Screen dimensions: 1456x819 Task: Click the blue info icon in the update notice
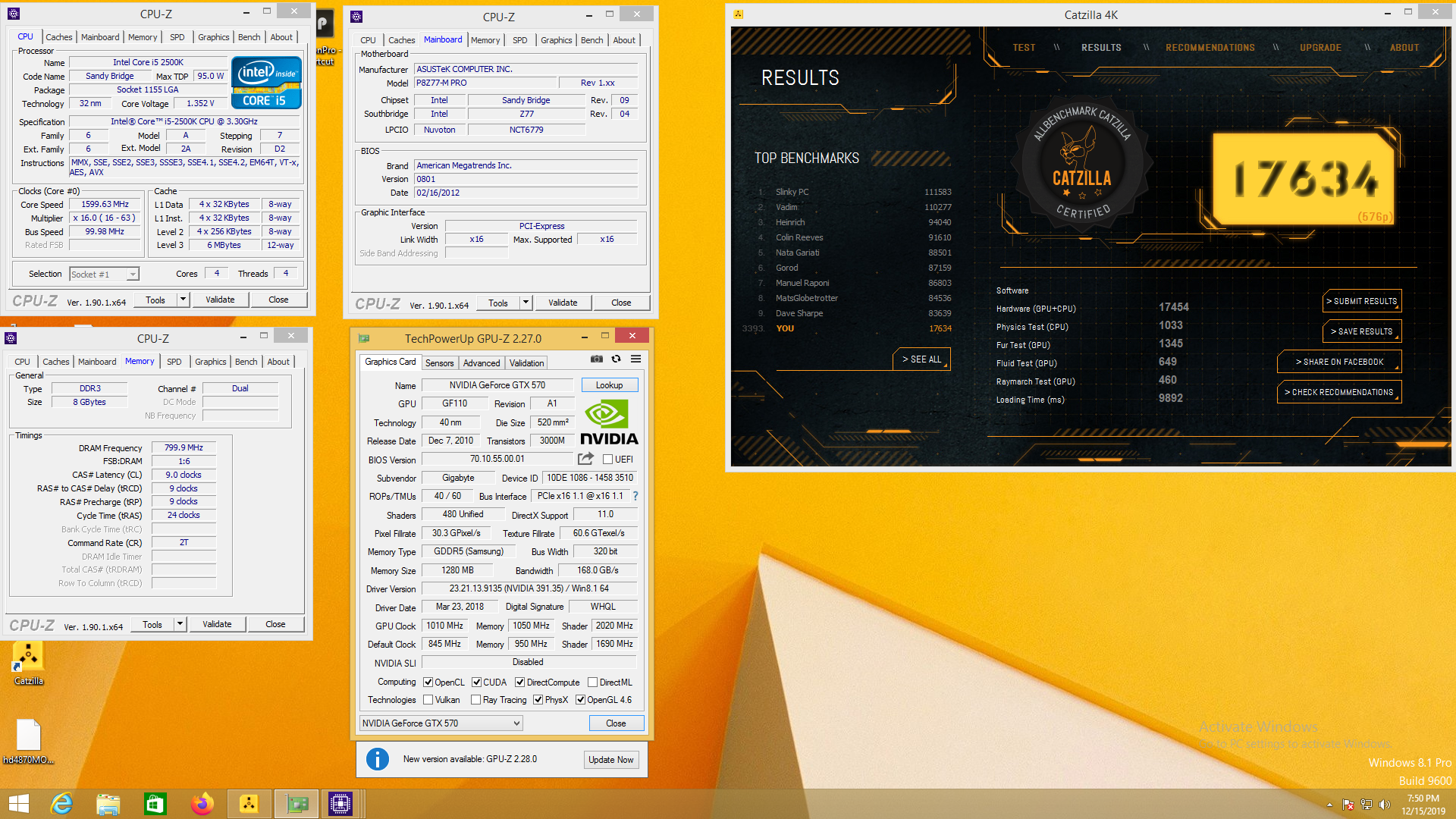[377, 759]
